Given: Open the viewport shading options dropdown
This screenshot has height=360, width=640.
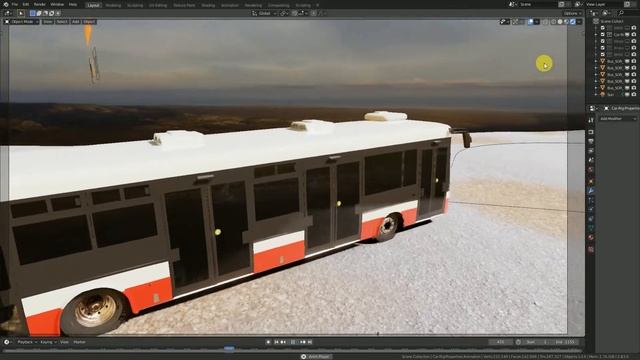Looking at the screenshot, I should [x=579, y=22].
